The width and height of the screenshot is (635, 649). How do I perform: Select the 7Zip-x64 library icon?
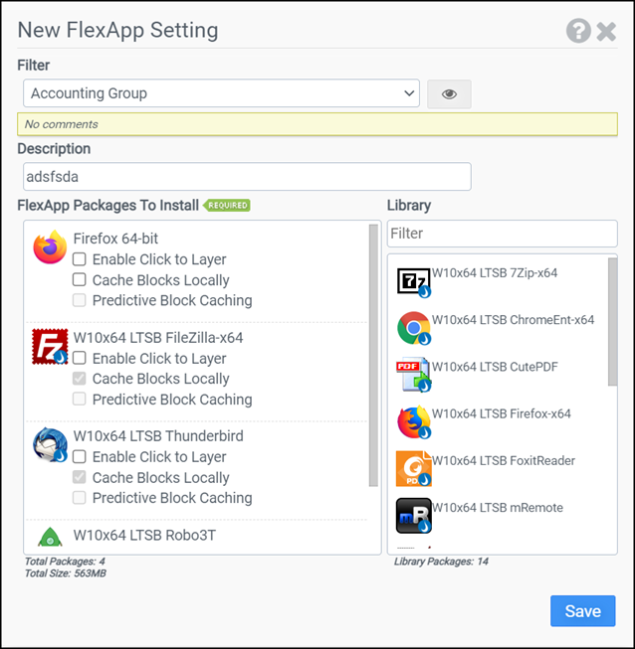(x=413, y=282)
